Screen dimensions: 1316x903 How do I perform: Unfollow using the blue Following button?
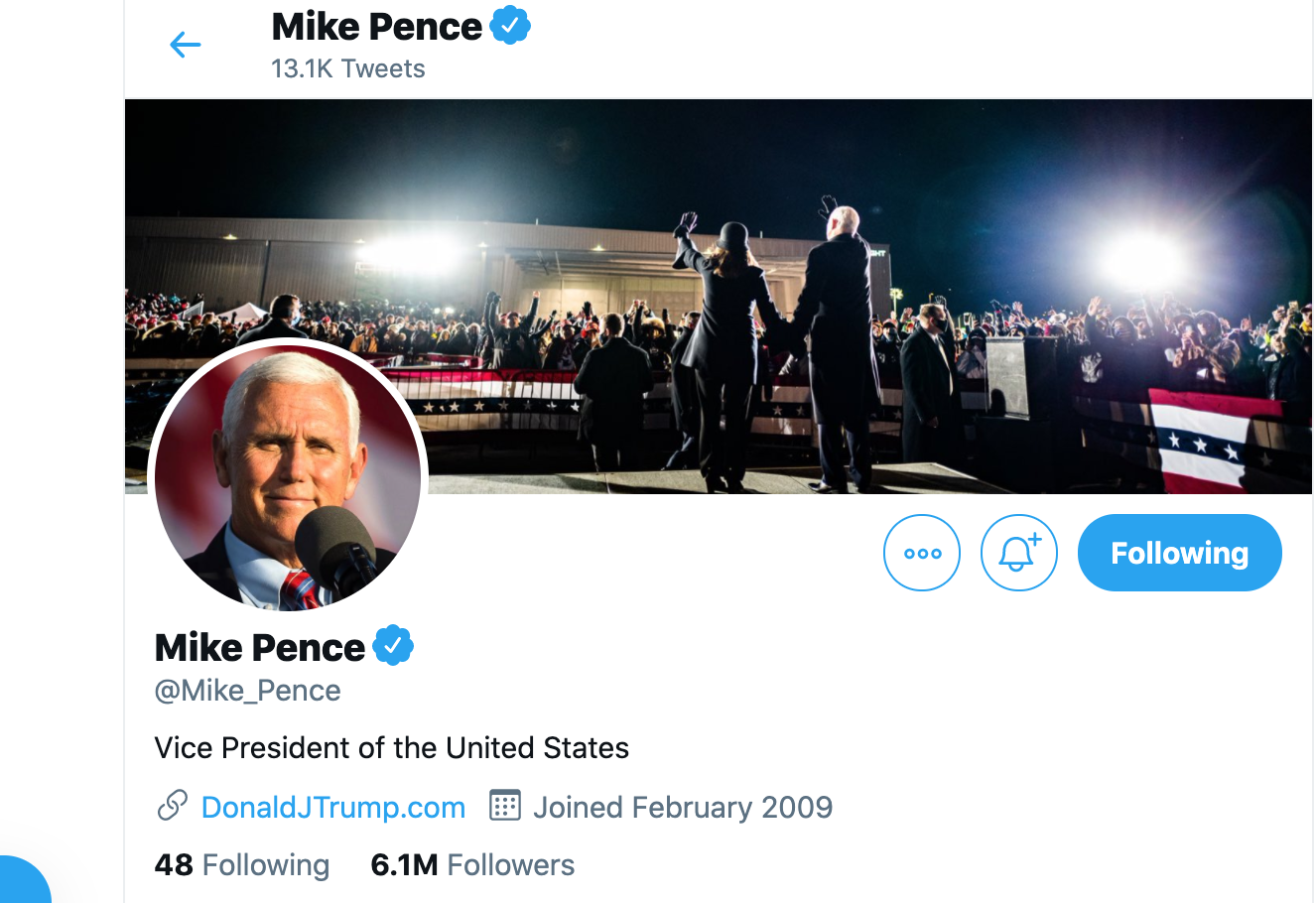(1179, 553)
